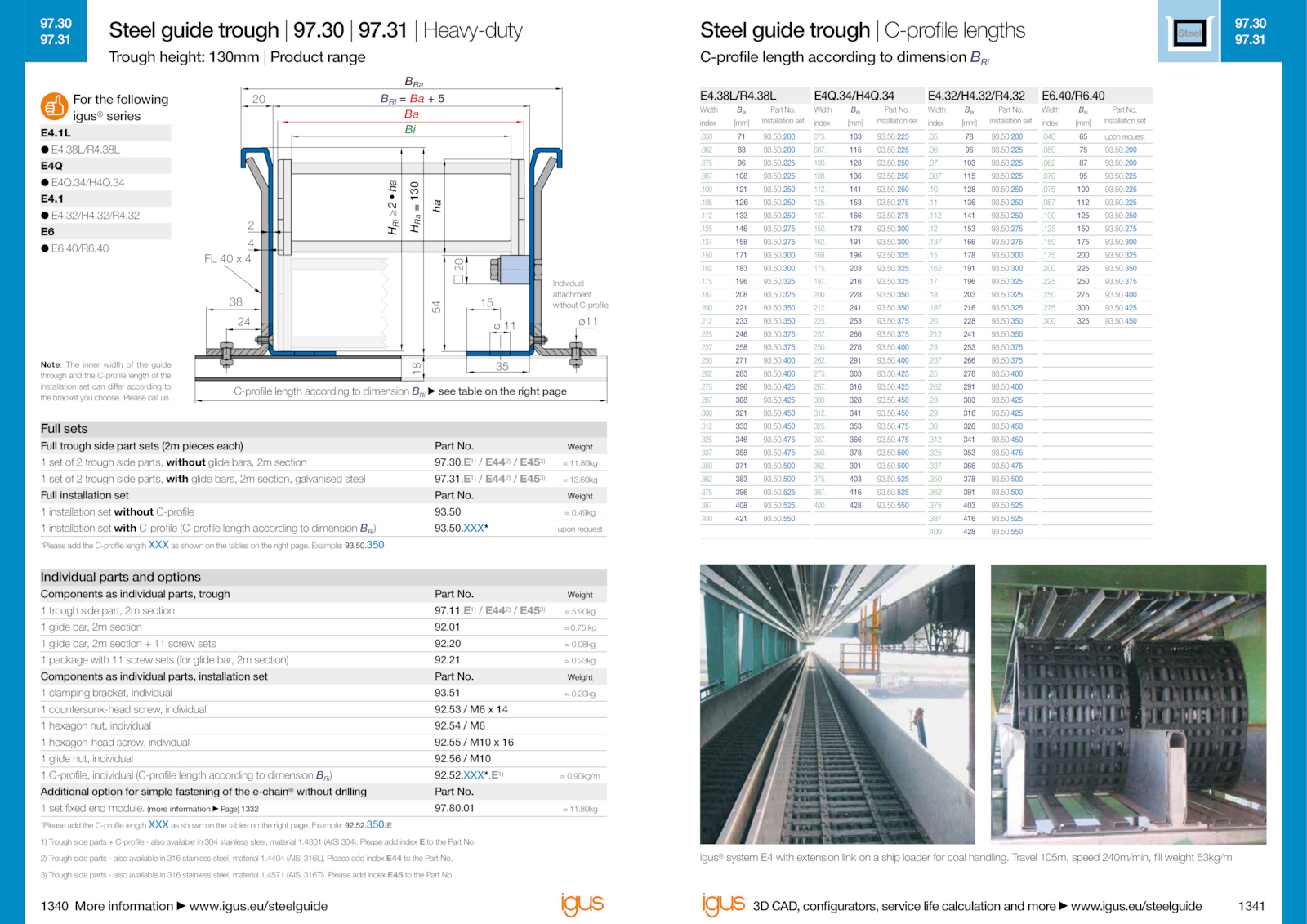Click part number 93.50 installation set without C-profile
This screenshot has width=1307, height=924.
point(448,512)
